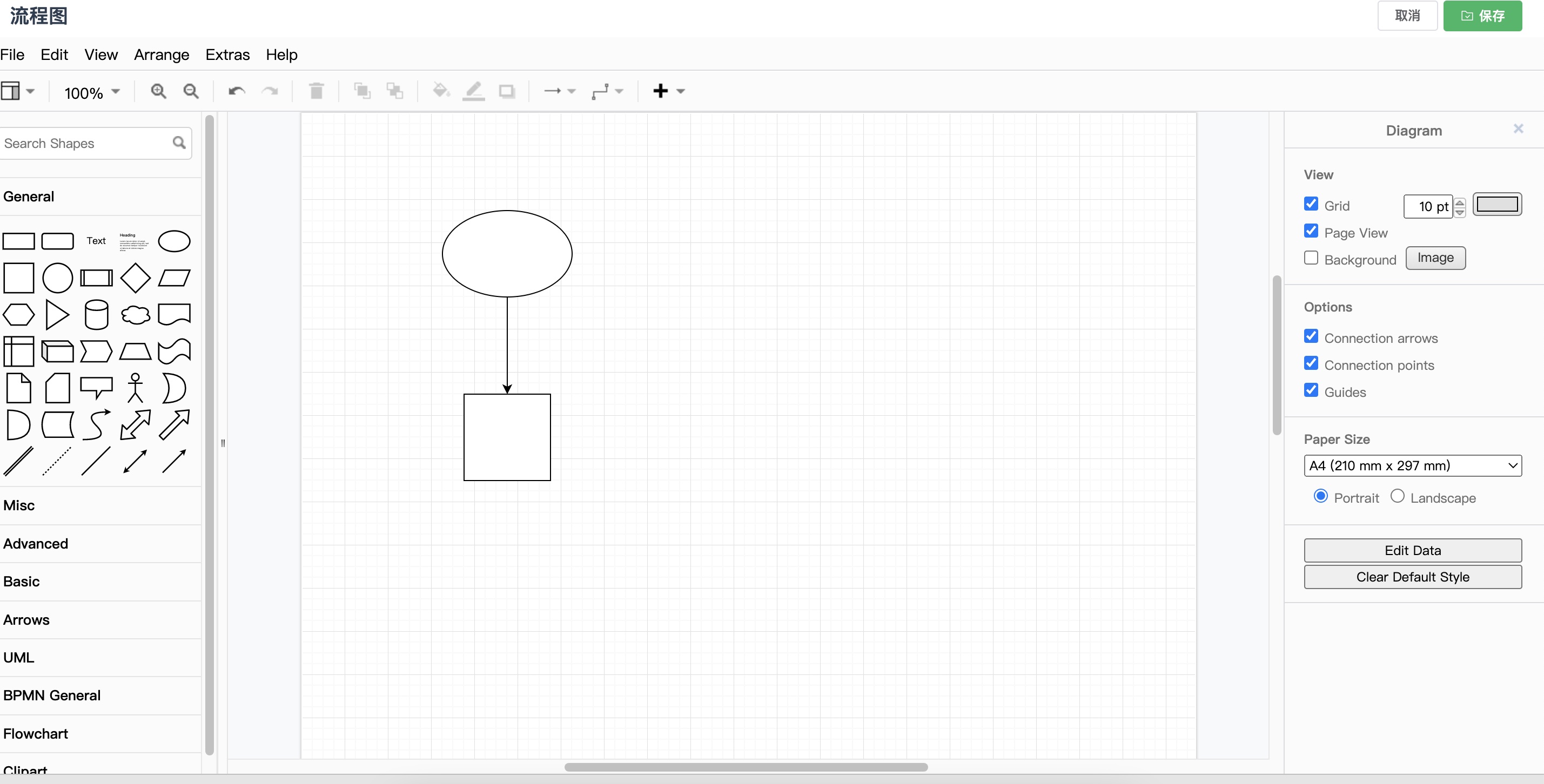The width and height of the screenshot is (1544, 784).
Task: Click the Zoom Out magnifier icon
Action: click(x=191, y=91)
